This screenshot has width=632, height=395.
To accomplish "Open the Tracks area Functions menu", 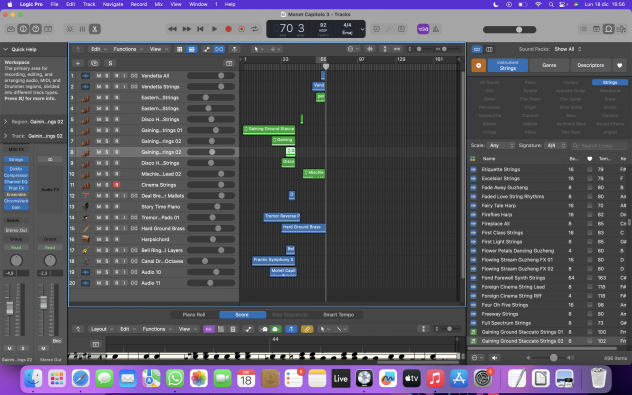I will coord(128,49).
